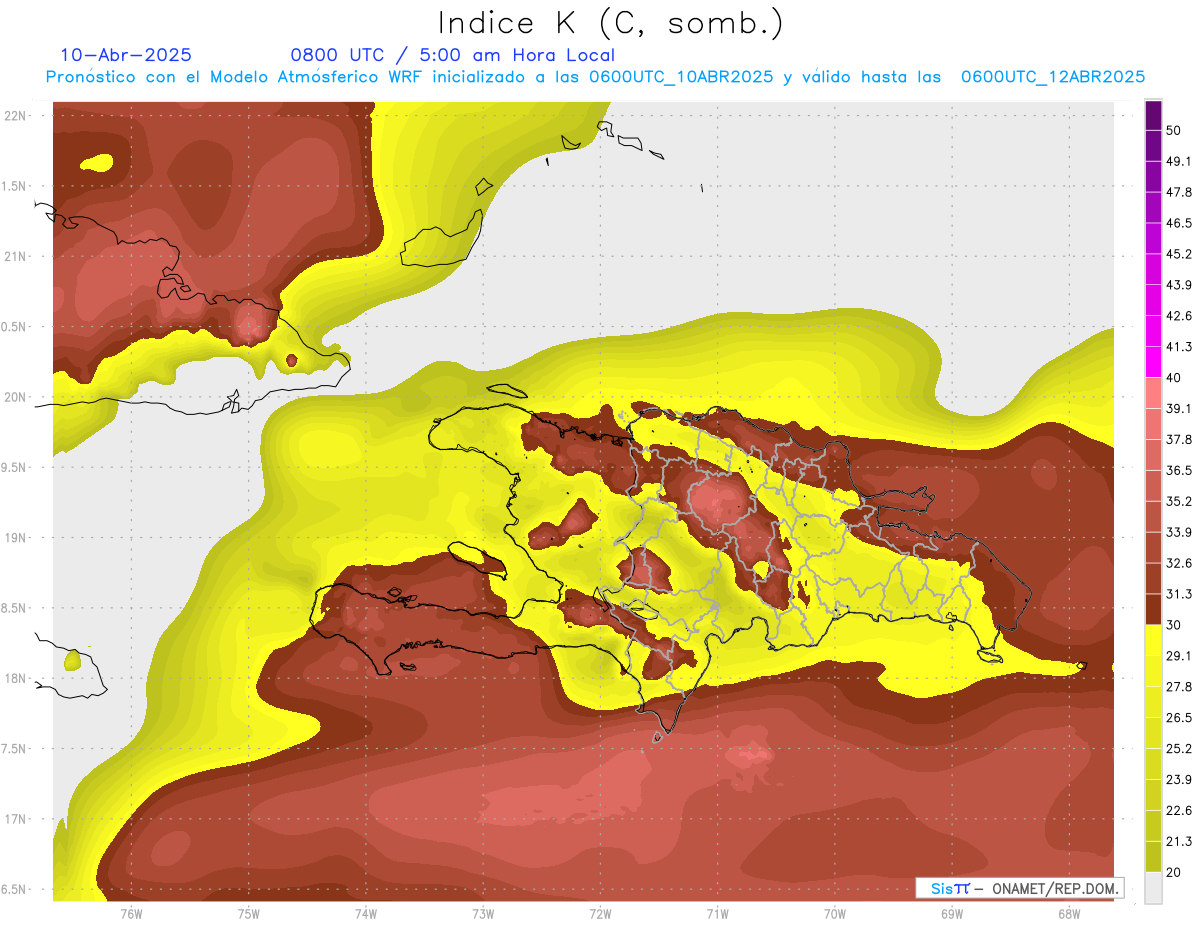Click the colorbar label "25.2"
The height and width of the screenshot is (927, 1200).
(x=1179, y=749)
